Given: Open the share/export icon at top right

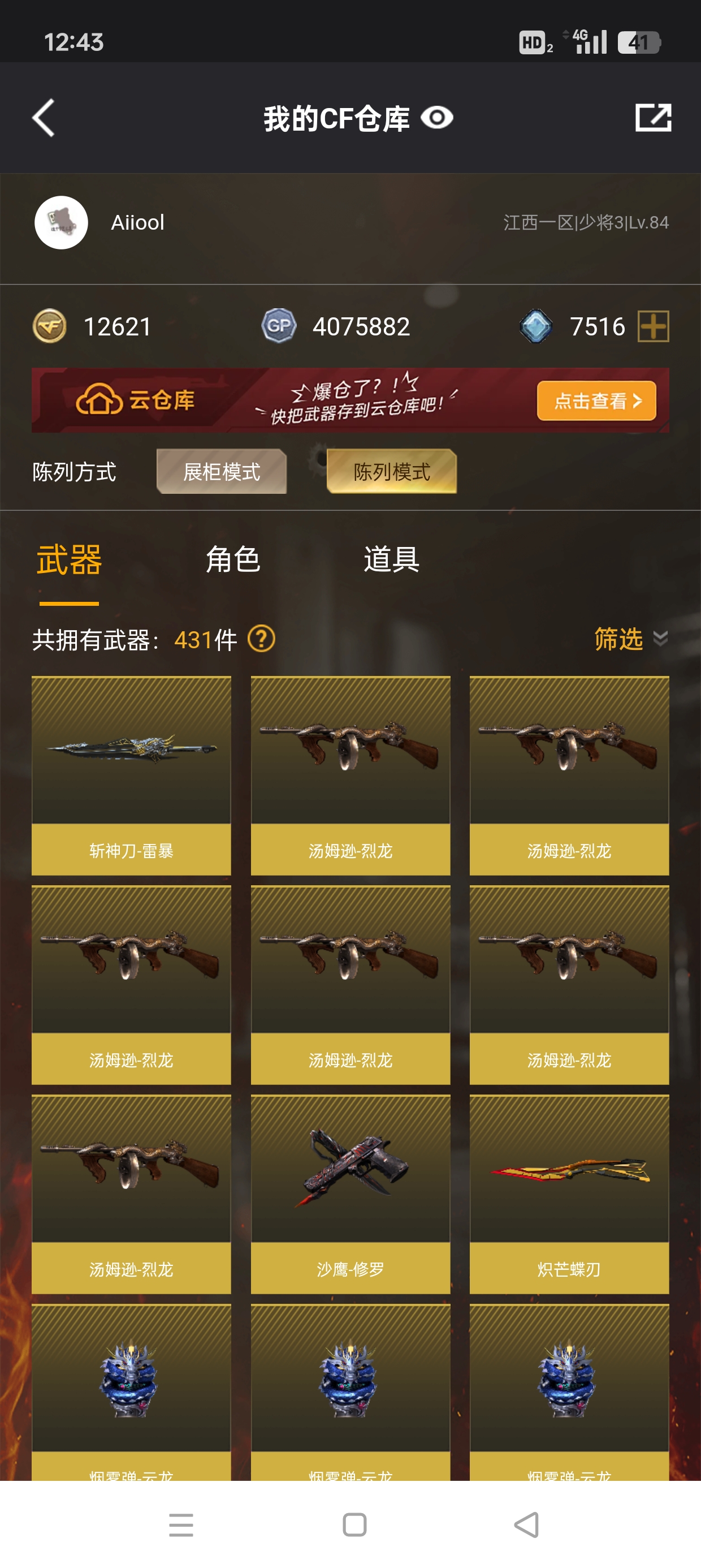Looking at the screenshot, I should [653, 118].
